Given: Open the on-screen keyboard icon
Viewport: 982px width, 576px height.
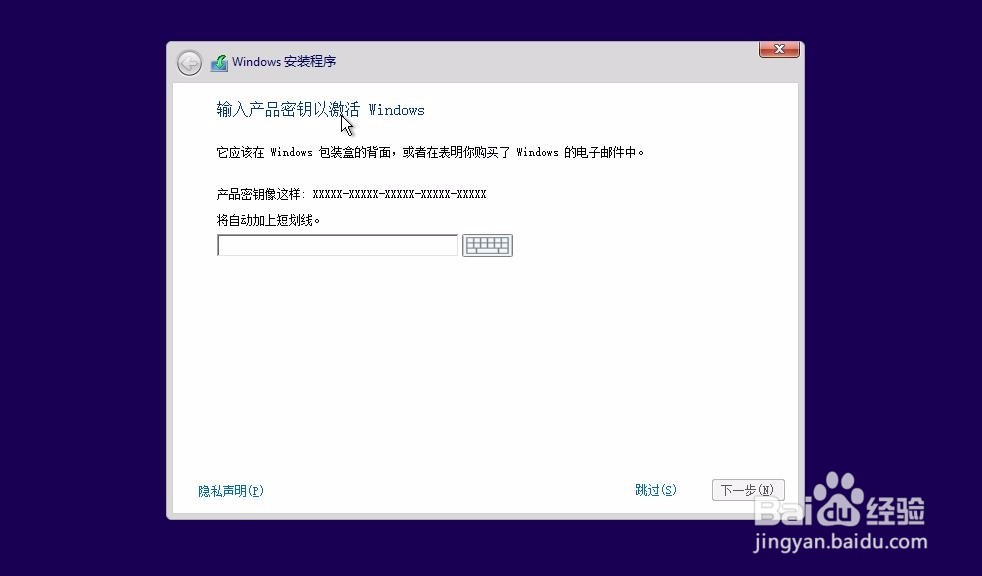Looking at the screenshot, I should [x=487, y=245].
